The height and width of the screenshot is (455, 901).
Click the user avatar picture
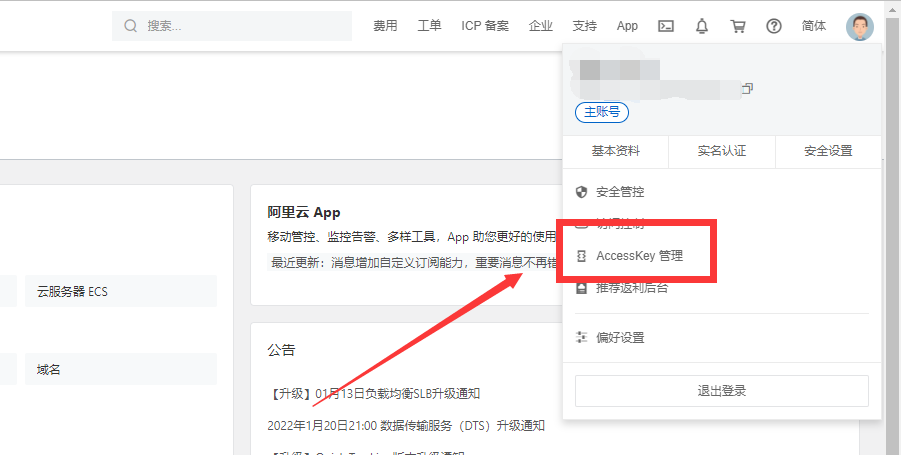point(860,27)
